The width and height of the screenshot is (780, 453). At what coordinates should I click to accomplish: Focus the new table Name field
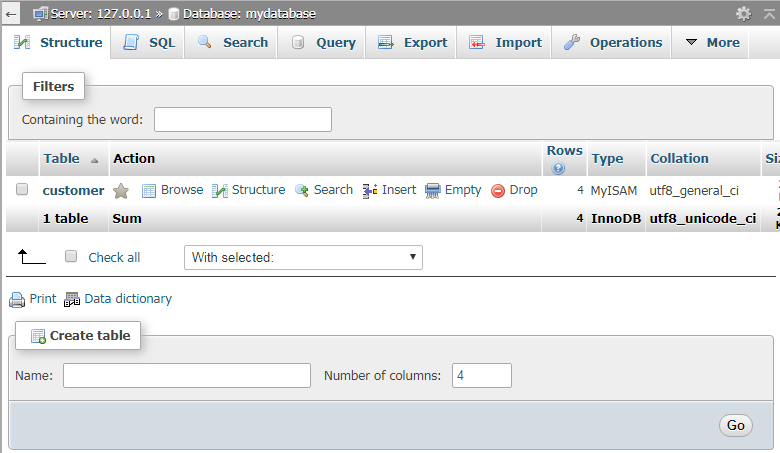(x=187, y=375)
